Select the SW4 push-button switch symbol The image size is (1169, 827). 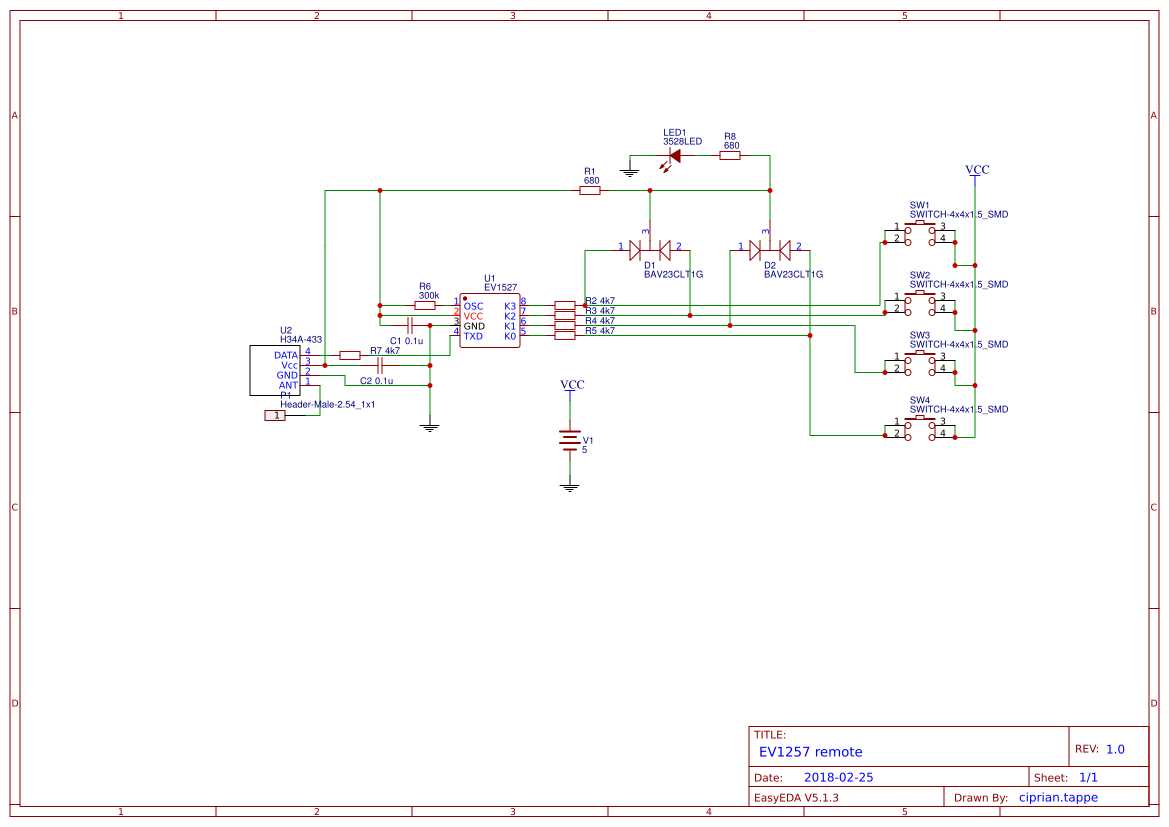[919, 427]
